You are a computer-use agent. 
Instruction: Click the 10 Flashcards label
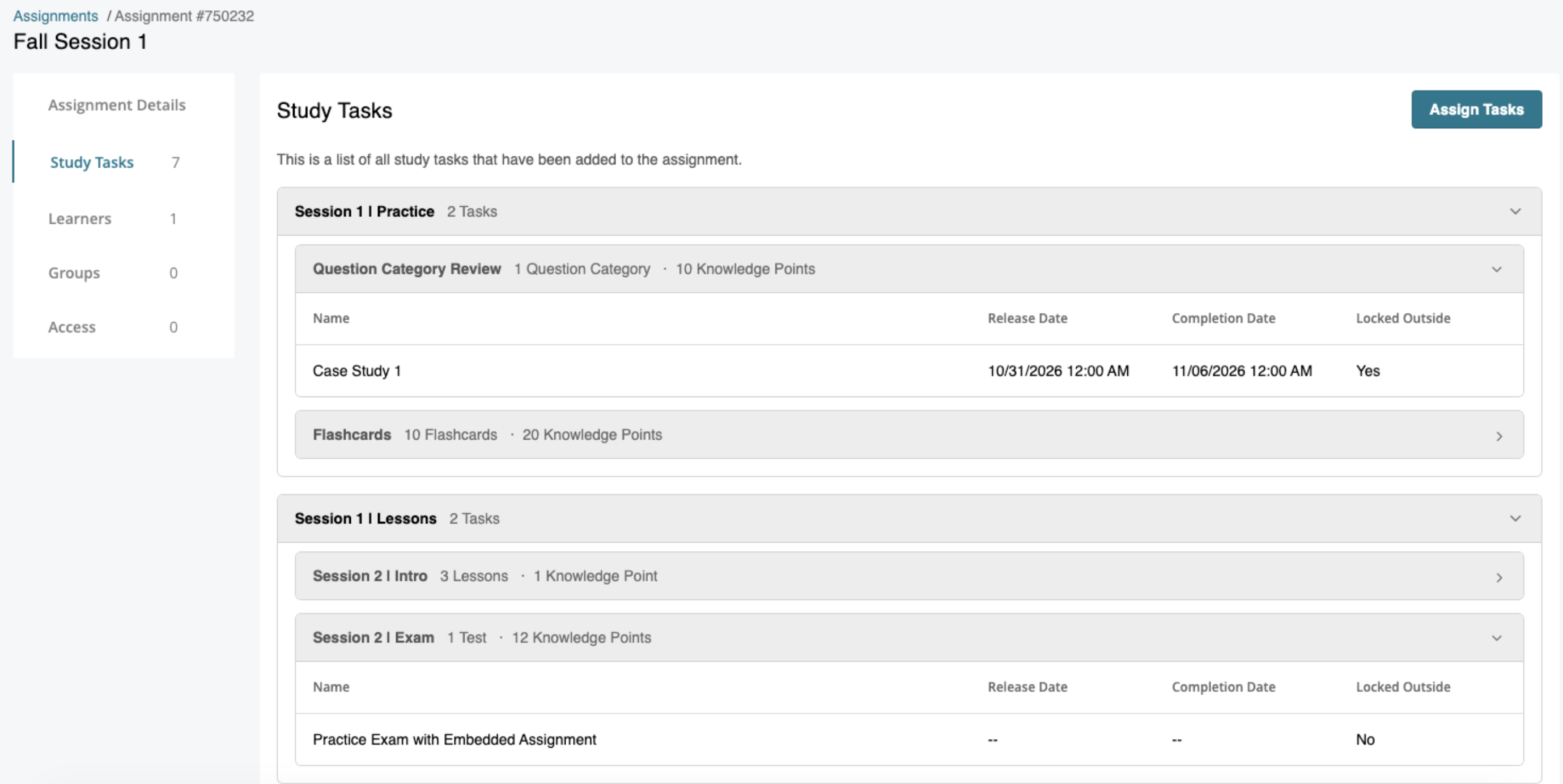(x=450, y=434)
